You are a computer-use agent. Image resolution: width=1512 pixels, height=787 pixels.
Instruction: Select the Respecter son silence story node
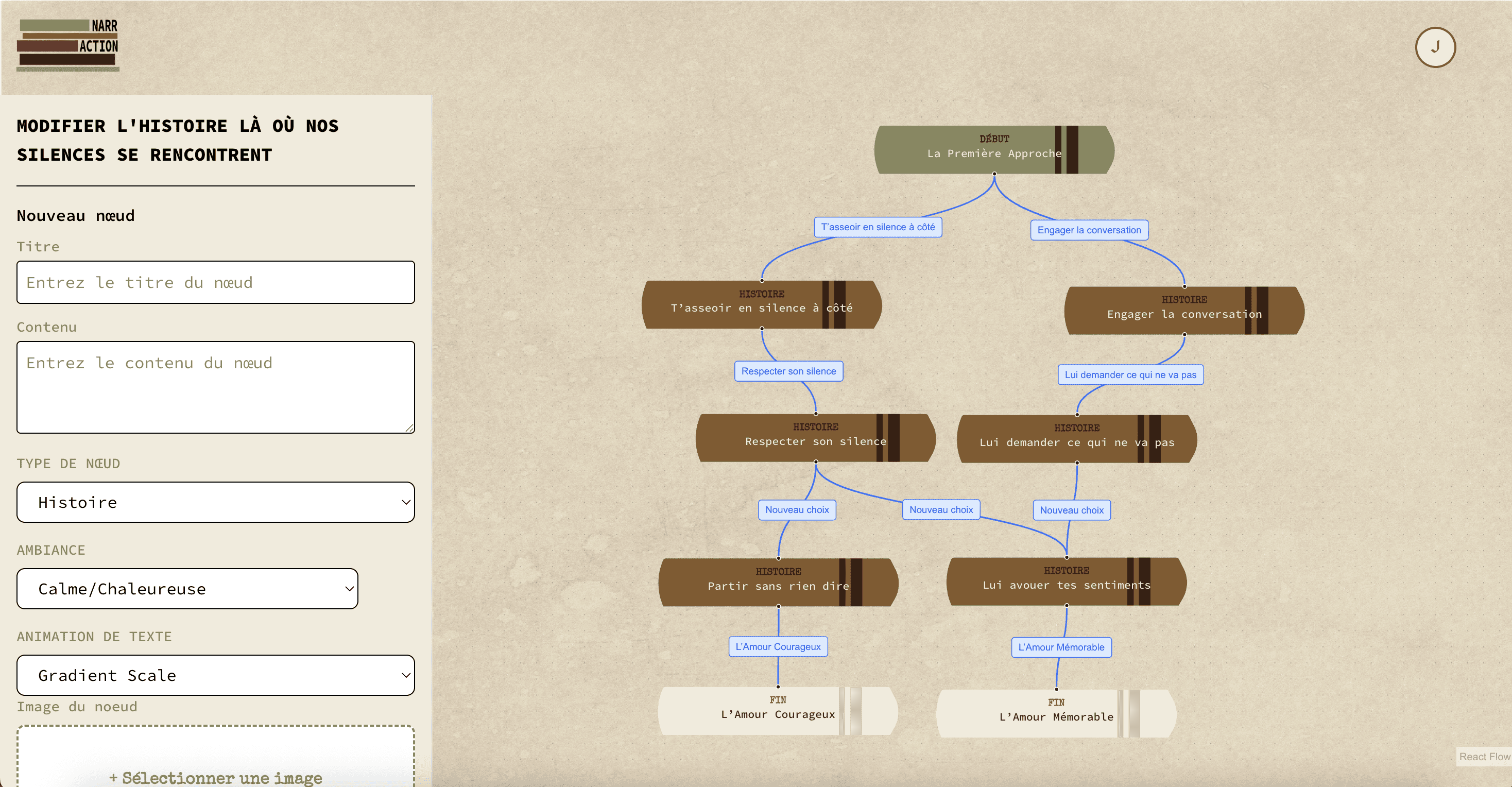click(x=815, y=438)
